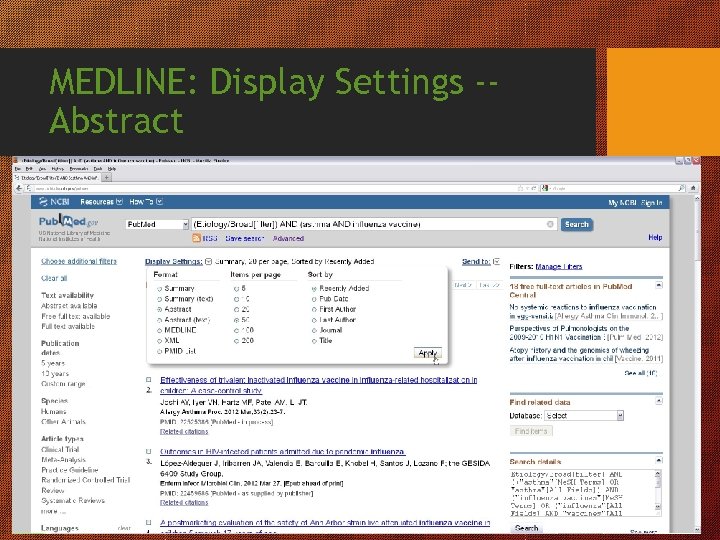Open the Firefox Tools menu
This screenshot has height=540, width=720.
click(98, 169)
